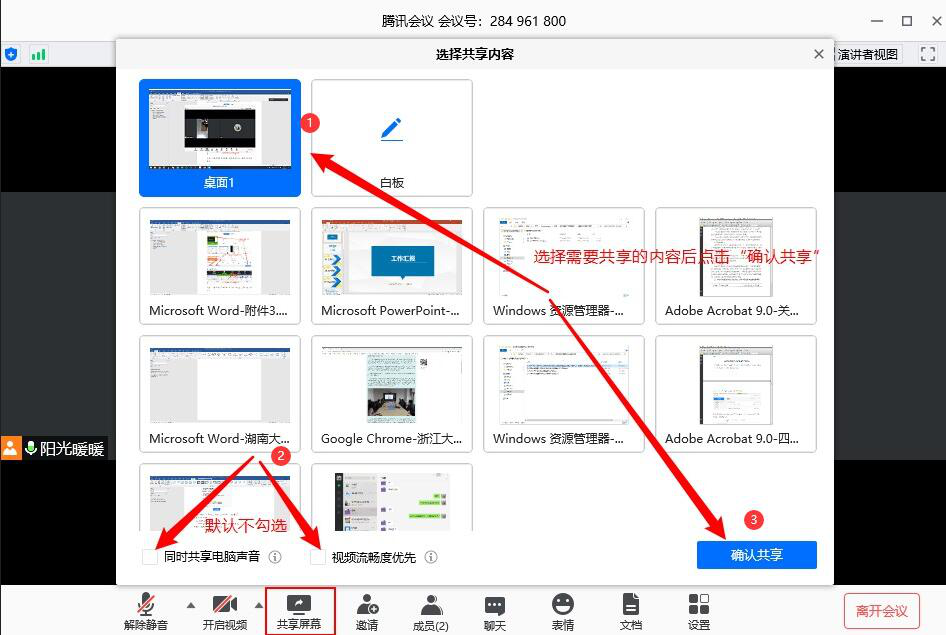Screen dimensions: 946x635
Task: Open 共享屏幕 share screen tool
Action: [299, 611]
